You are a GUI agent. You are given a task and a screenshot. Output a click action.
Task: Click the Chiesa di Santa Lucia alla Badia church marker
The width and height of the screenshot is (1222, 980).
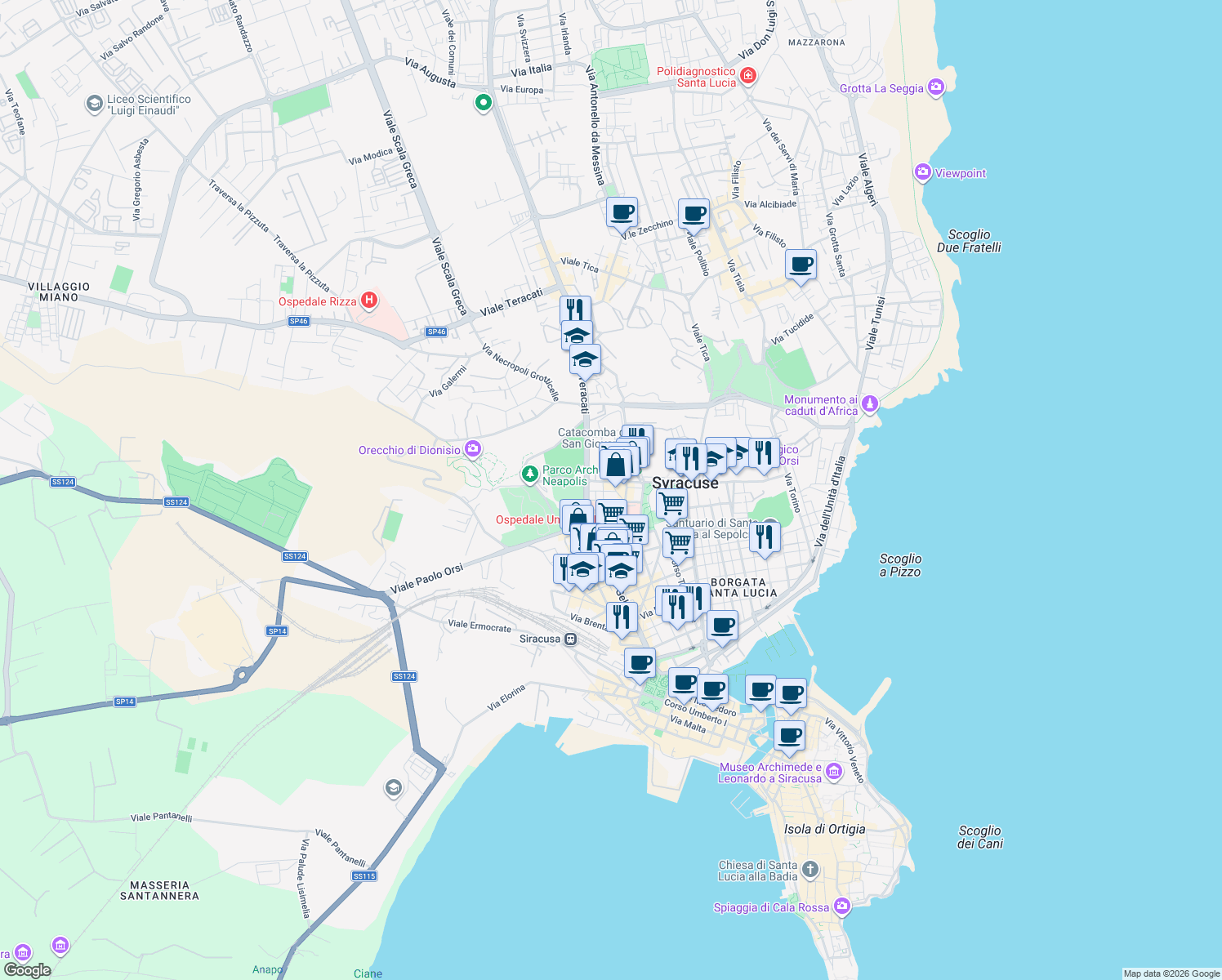pyautogui.click(x=809, y=869)
